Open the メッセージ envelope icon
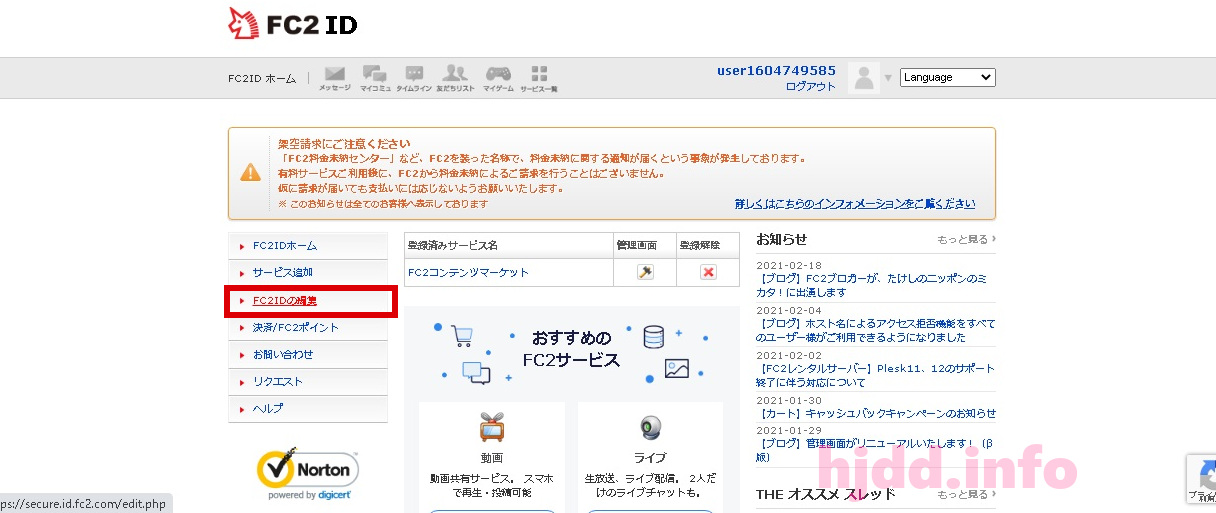Viewport: 1216px width, 513px height. pyautogui.click(x=335, y=78)
